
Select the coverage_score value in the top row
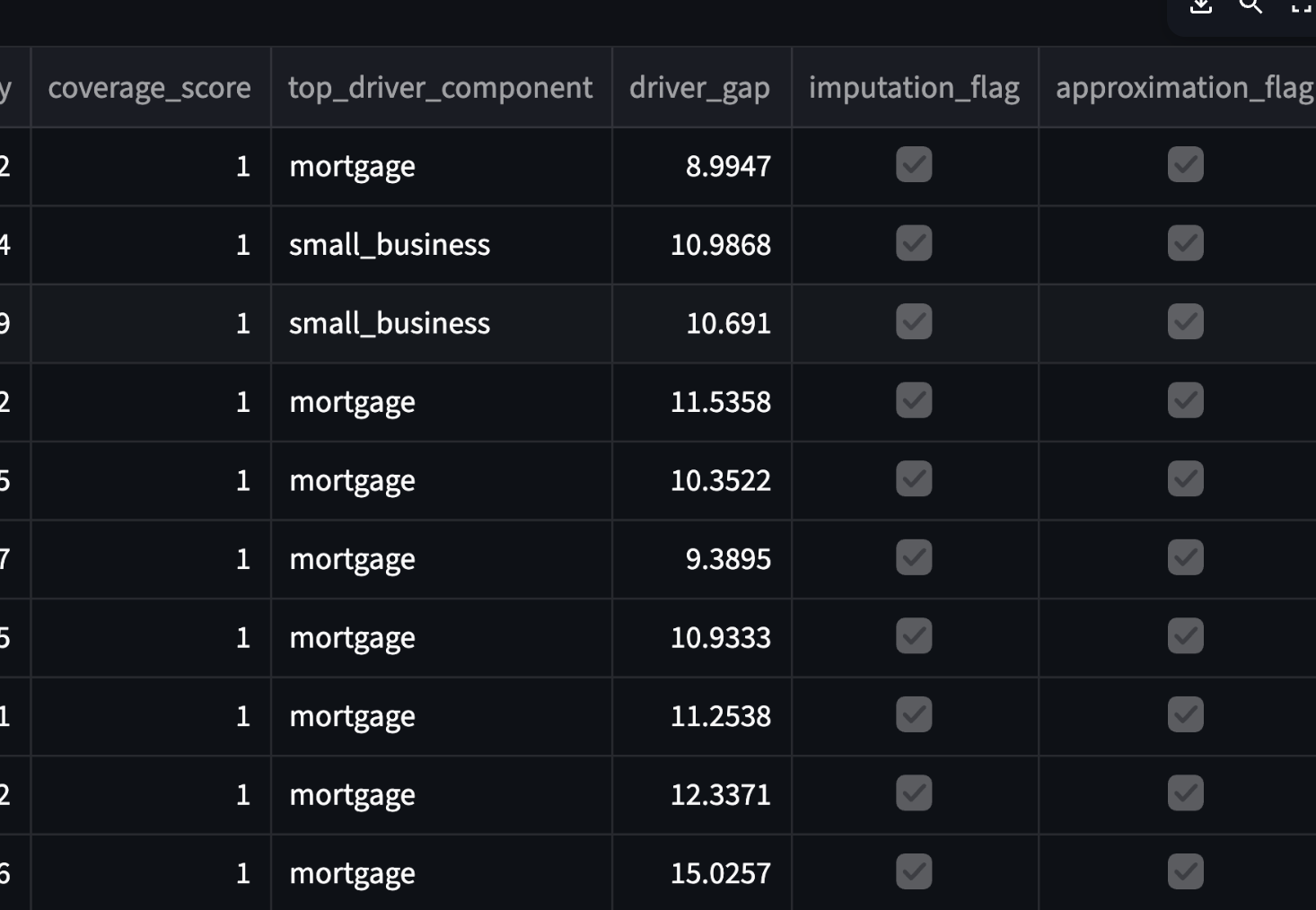(243, 165)
